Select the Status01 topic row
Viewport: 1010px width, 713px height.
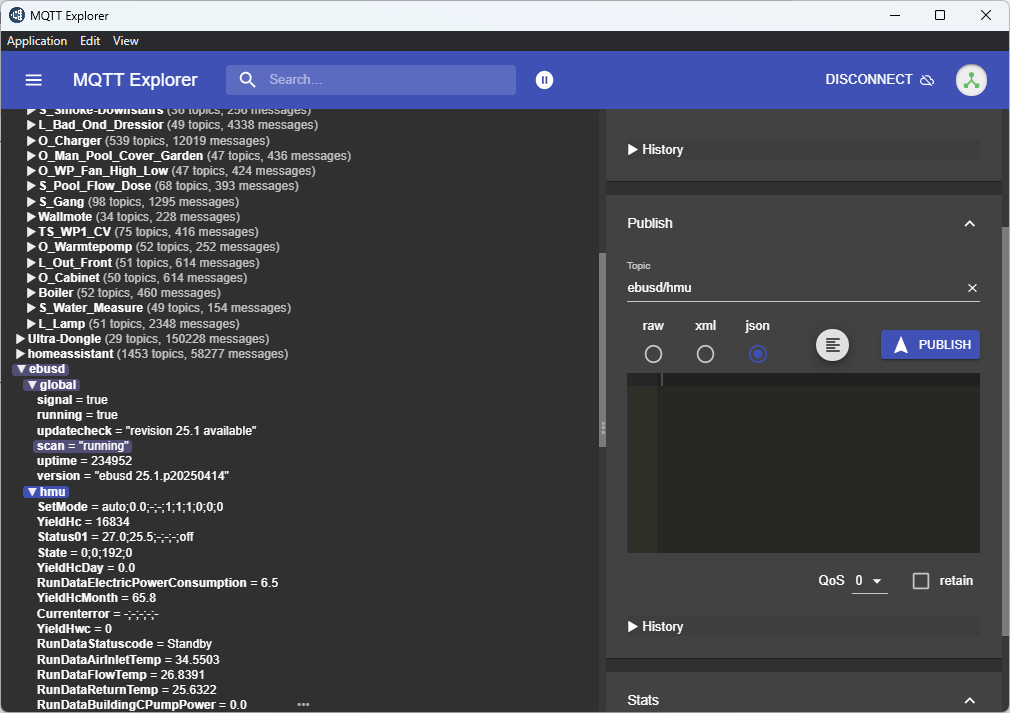click(x=115, y=537)
